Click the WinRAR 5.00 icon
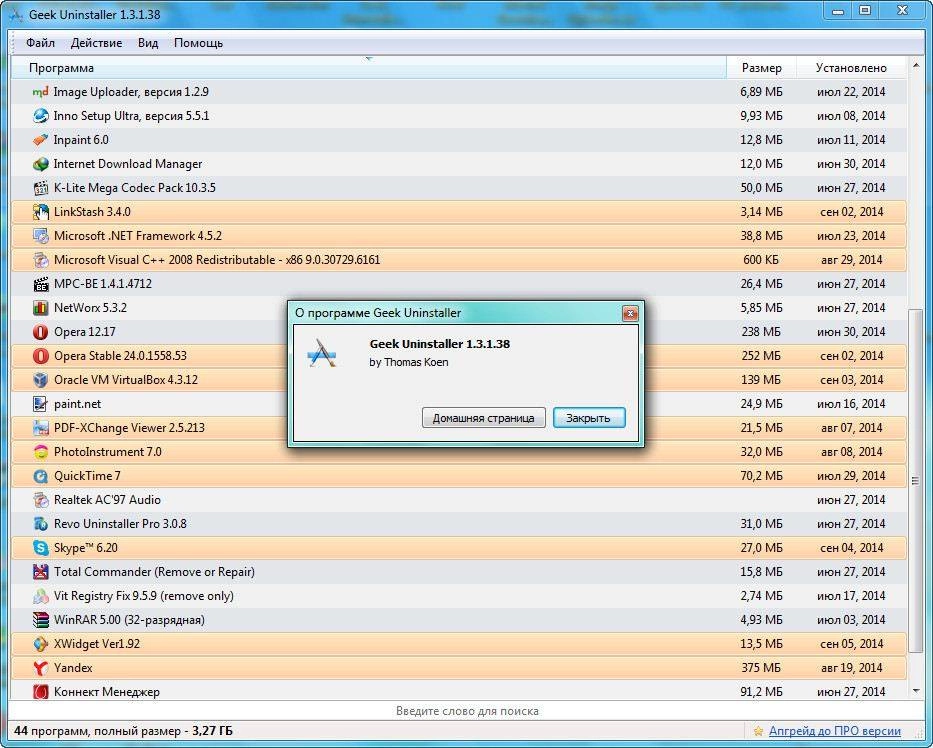 (40, 620)
